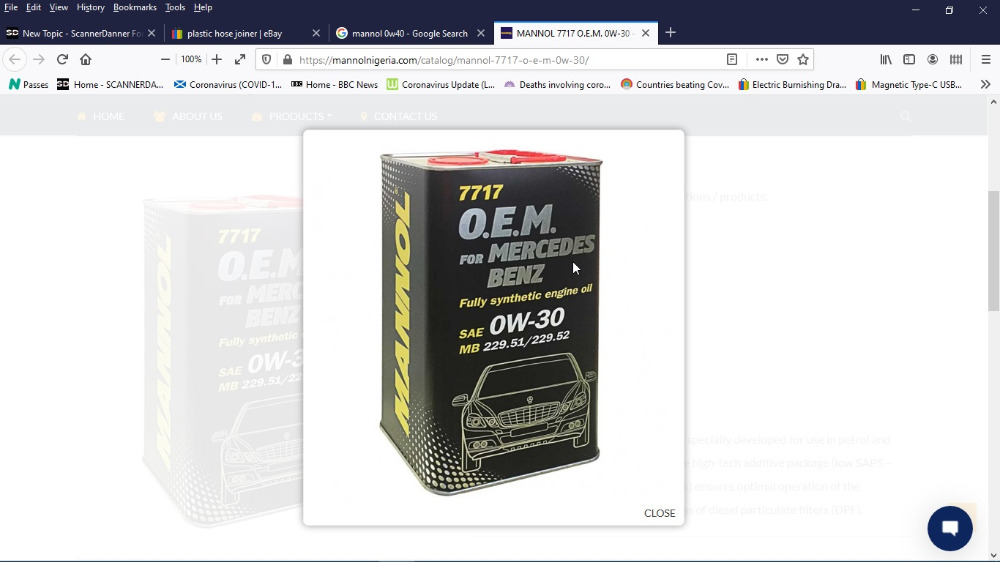Open the Library icon
Viewport: 1000px width, 562px height.
click(886, 59)
